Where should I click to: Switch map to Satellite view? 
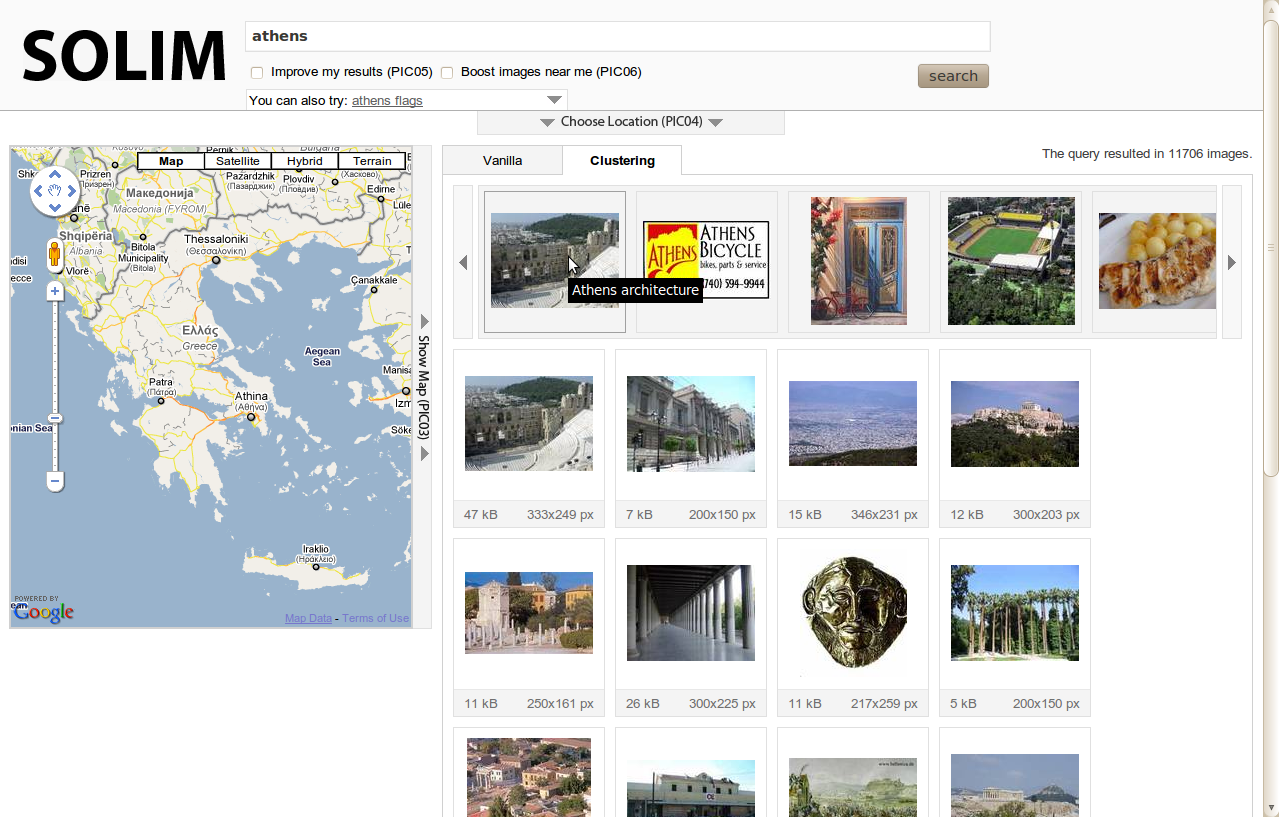click(237, 161)
